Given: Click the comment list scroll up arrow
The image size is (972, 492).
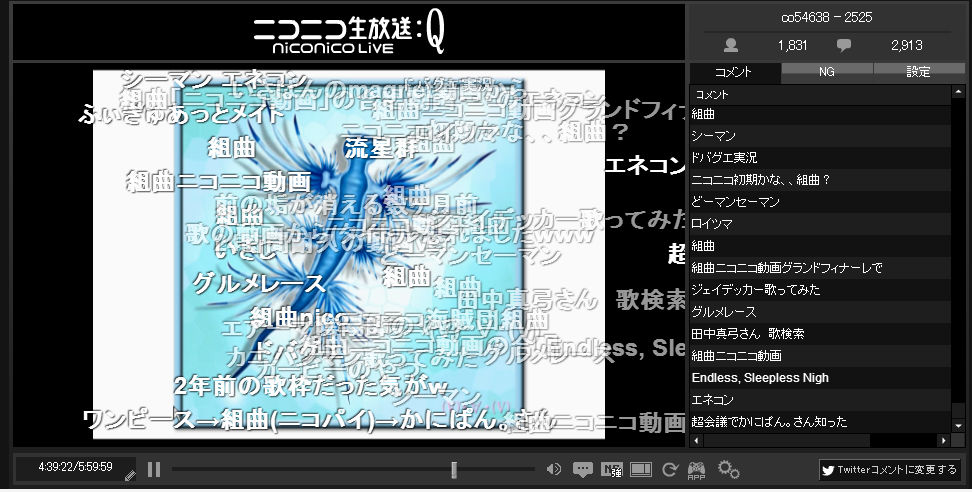Looking at the screenshot, I should point(958,92).
